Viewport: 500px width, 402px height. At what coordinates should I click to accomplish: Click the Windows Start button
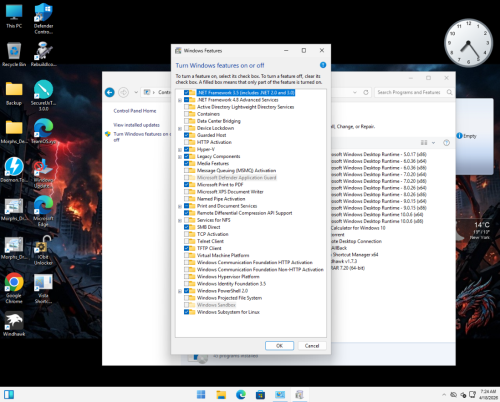pos(201,395)
